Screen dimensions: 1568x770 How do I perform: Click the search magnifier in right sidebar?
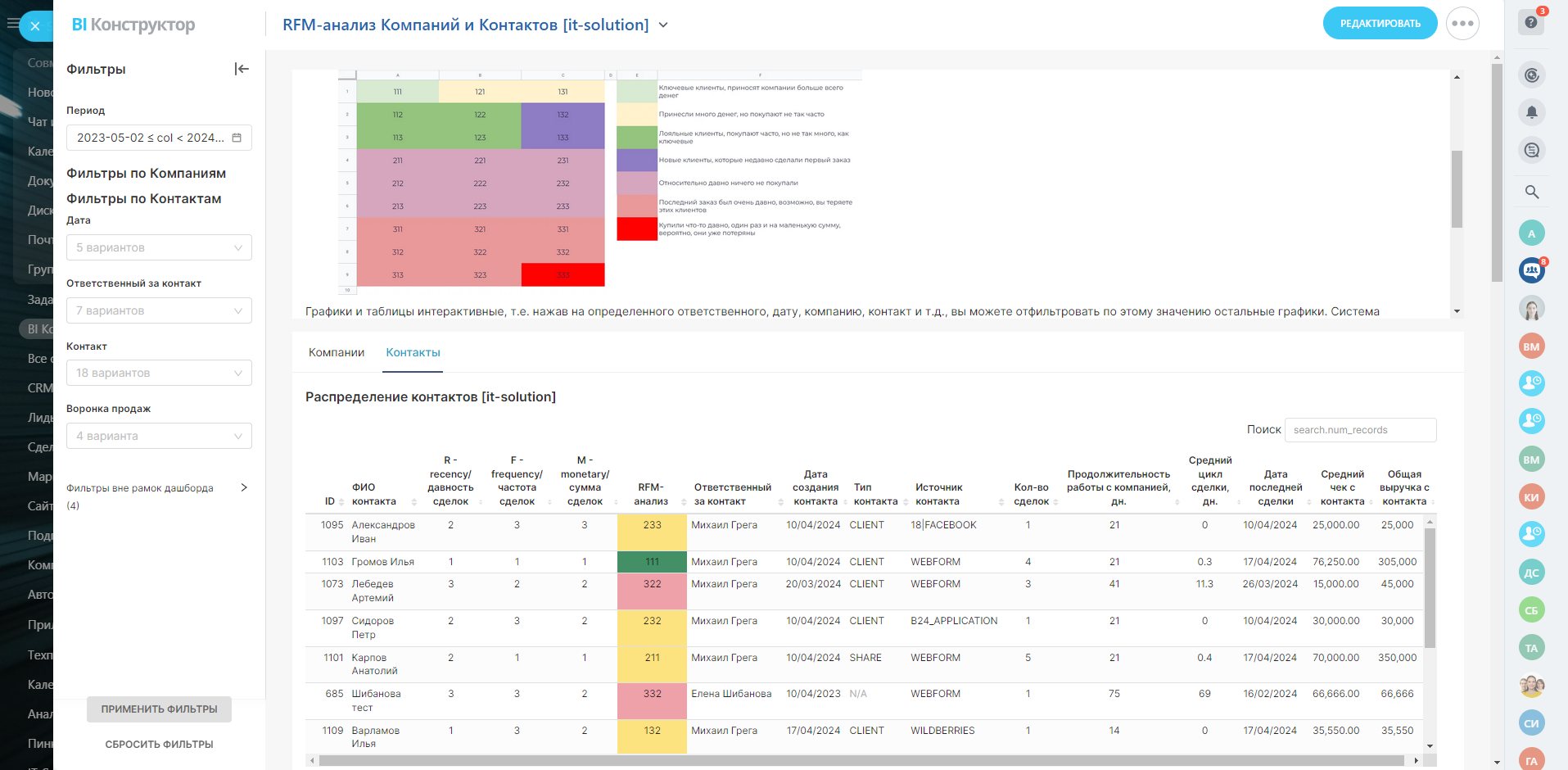click(1532, 192)
